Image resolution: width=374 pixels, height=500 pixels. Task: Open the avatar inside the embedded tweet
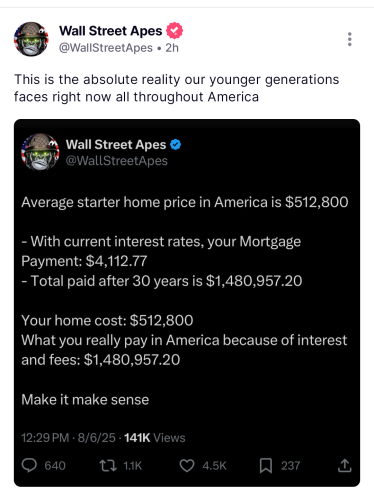[x=40, y=152]
